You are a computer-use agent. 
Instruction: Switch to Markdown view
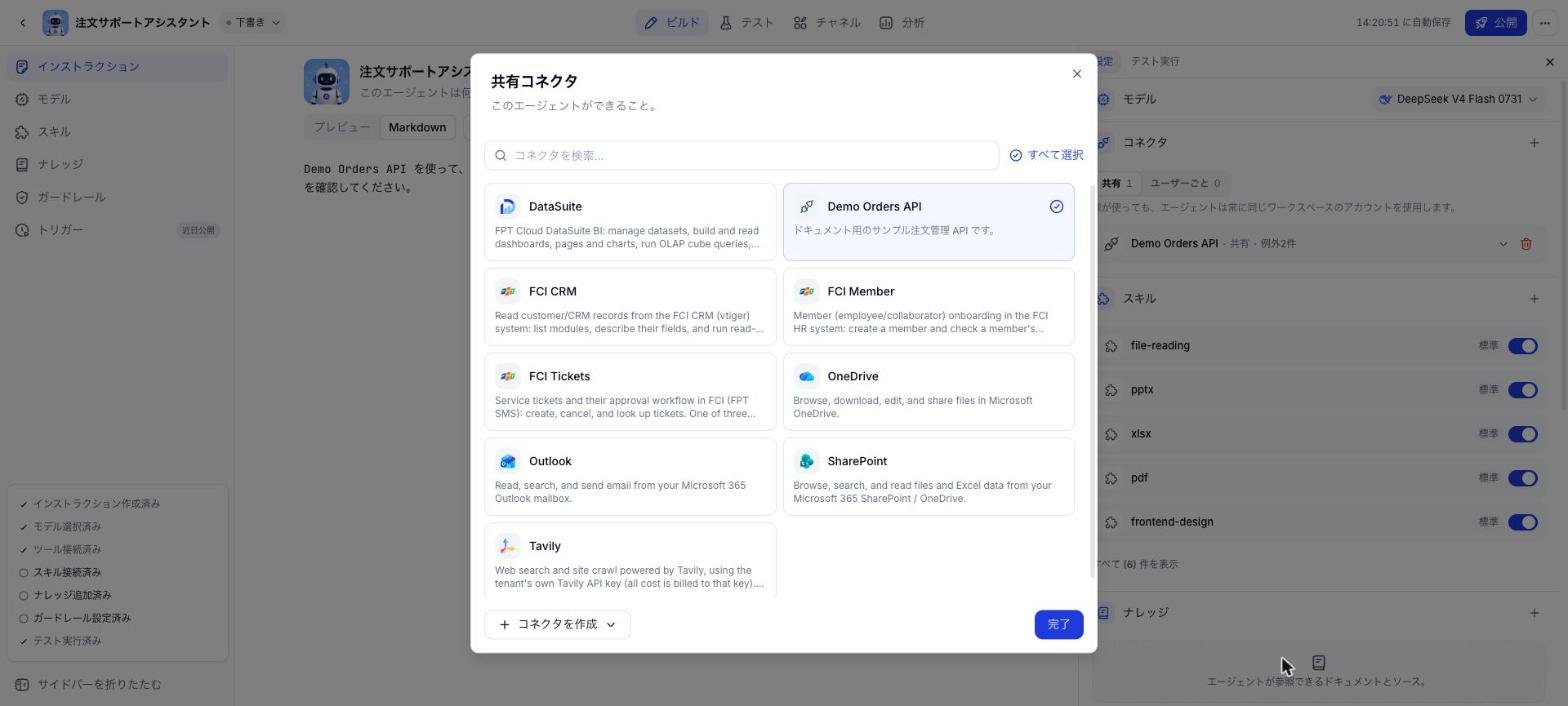[x=417, y=128]
